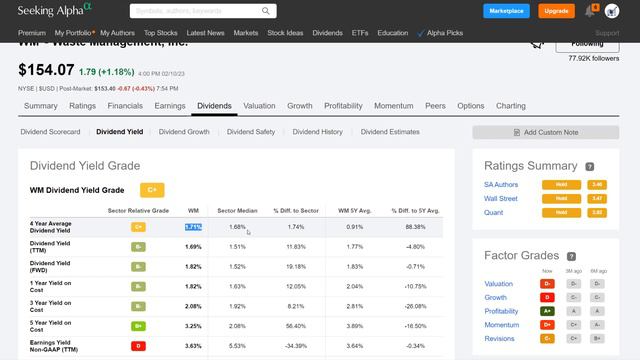The image size is (640, 360).
Task: Open the Education menu
Action: (393, 33)
